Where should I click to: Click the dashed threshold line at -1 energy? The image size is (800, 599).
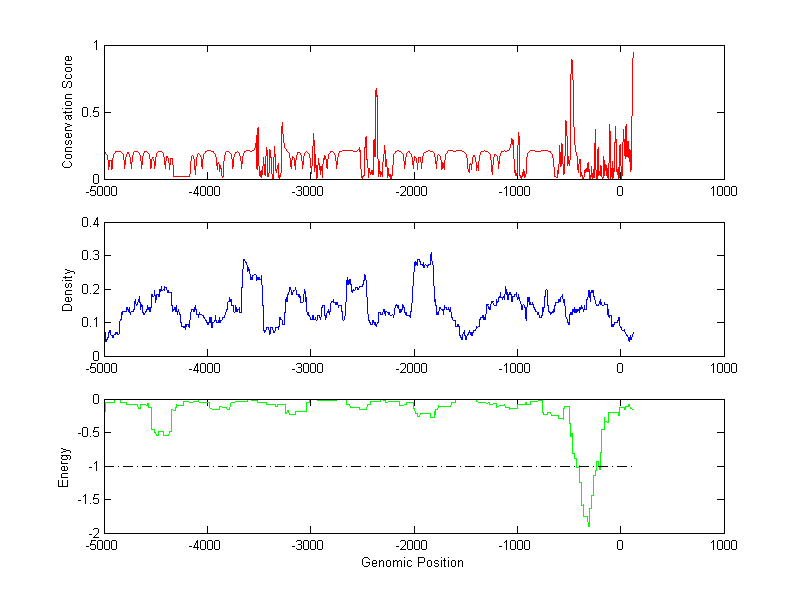(350, 466)
